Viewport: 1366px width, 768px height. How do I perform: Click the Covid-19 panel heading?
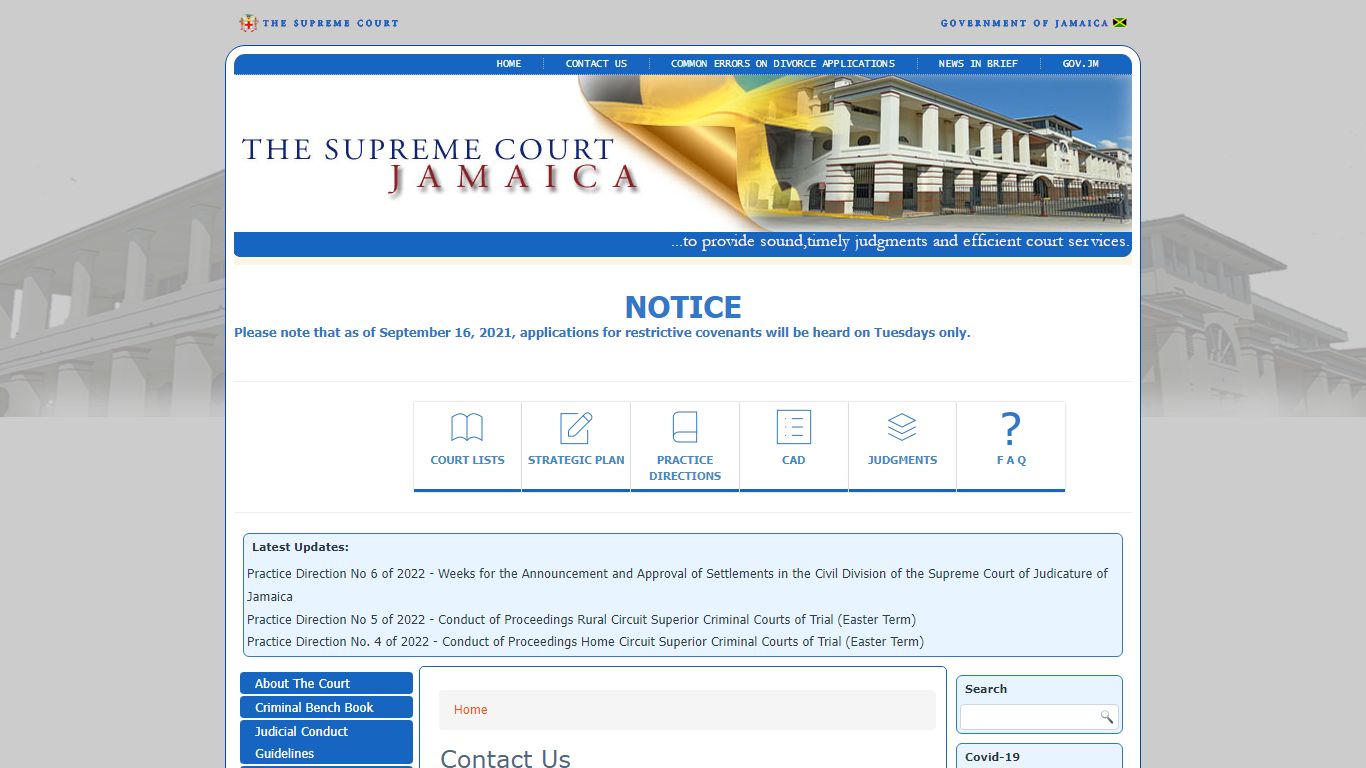pyautogui.click(x=992, y=757)
